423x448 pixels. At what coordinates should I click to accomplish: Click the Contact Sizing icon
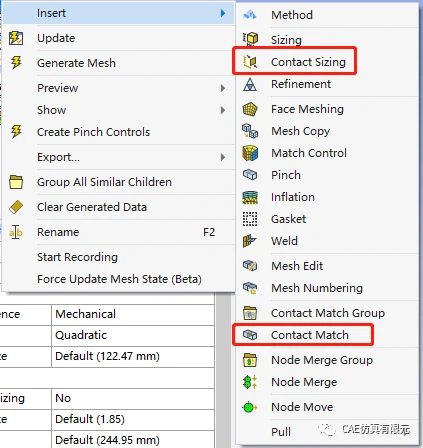[x=250, y=62]
